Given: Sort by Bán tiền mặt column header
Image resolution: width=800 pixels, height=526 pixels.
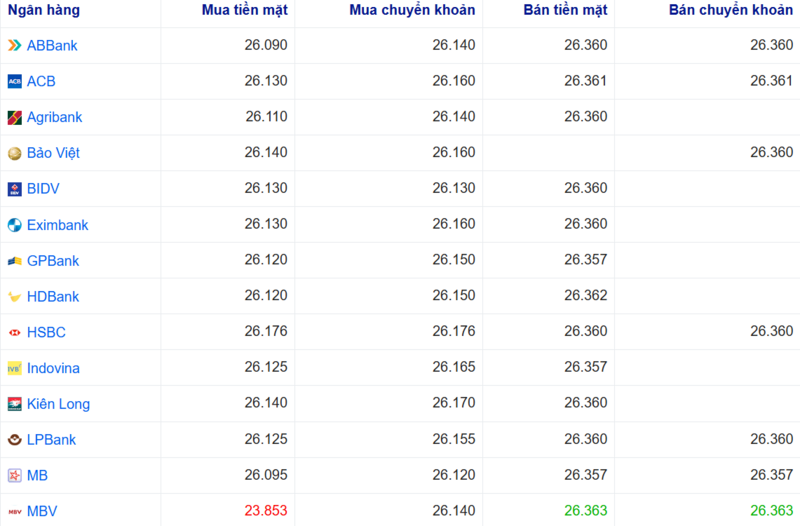Looking at the screenshot, I should pyautogui.click(x=565, y=10).
